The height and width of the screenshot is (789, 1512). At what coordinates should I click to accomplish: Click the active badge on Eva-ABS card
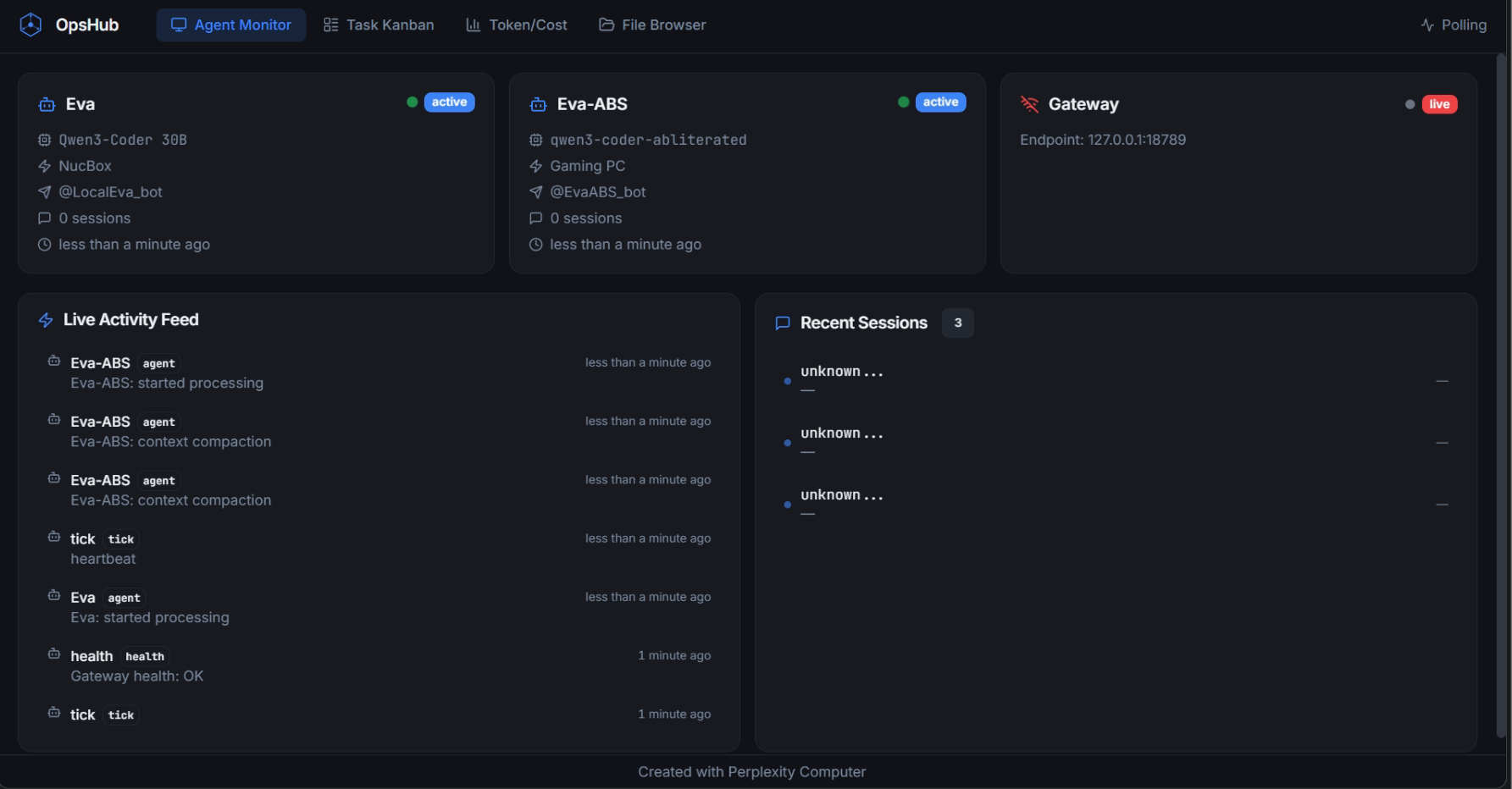pyautogui.click(x=940, y=102)
